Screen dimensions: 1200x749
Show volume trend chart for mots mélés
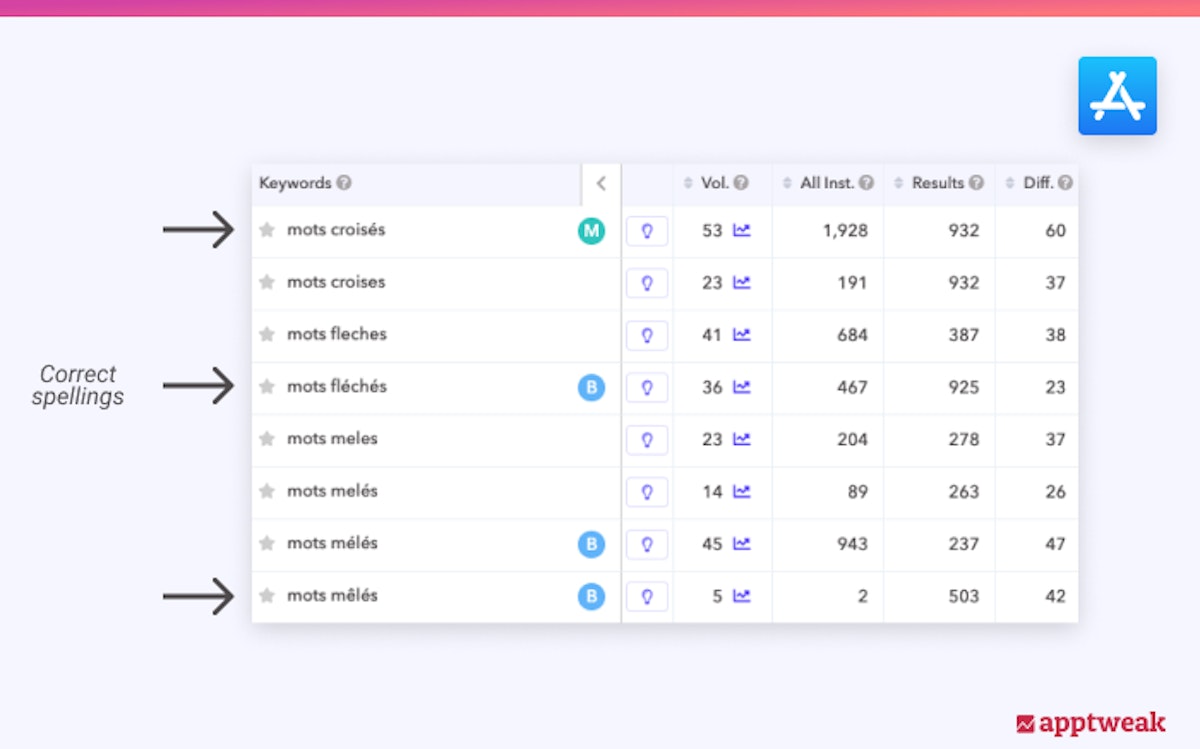click(x=741, y=544)
